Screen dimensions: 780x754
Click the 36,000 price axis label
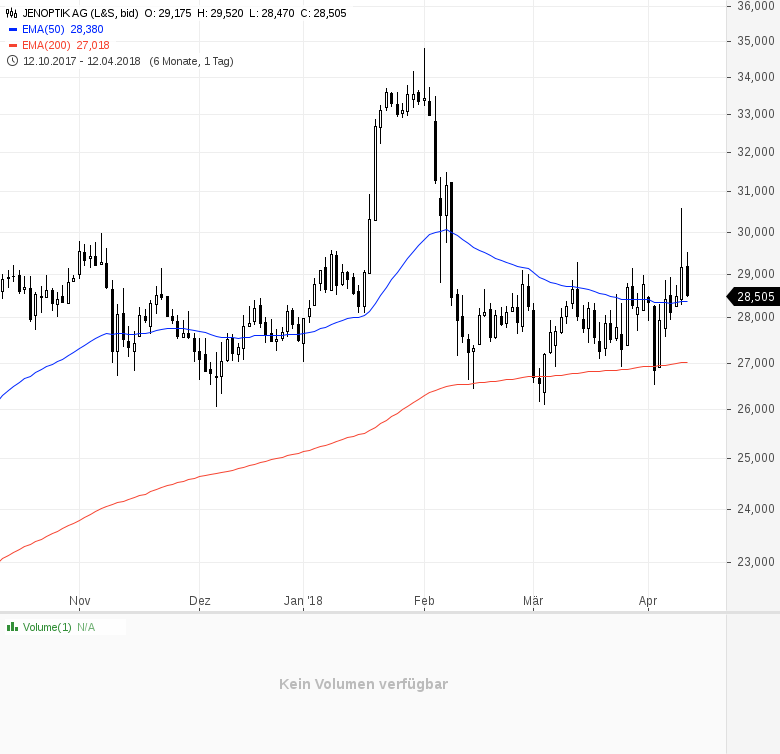point(756,5)
